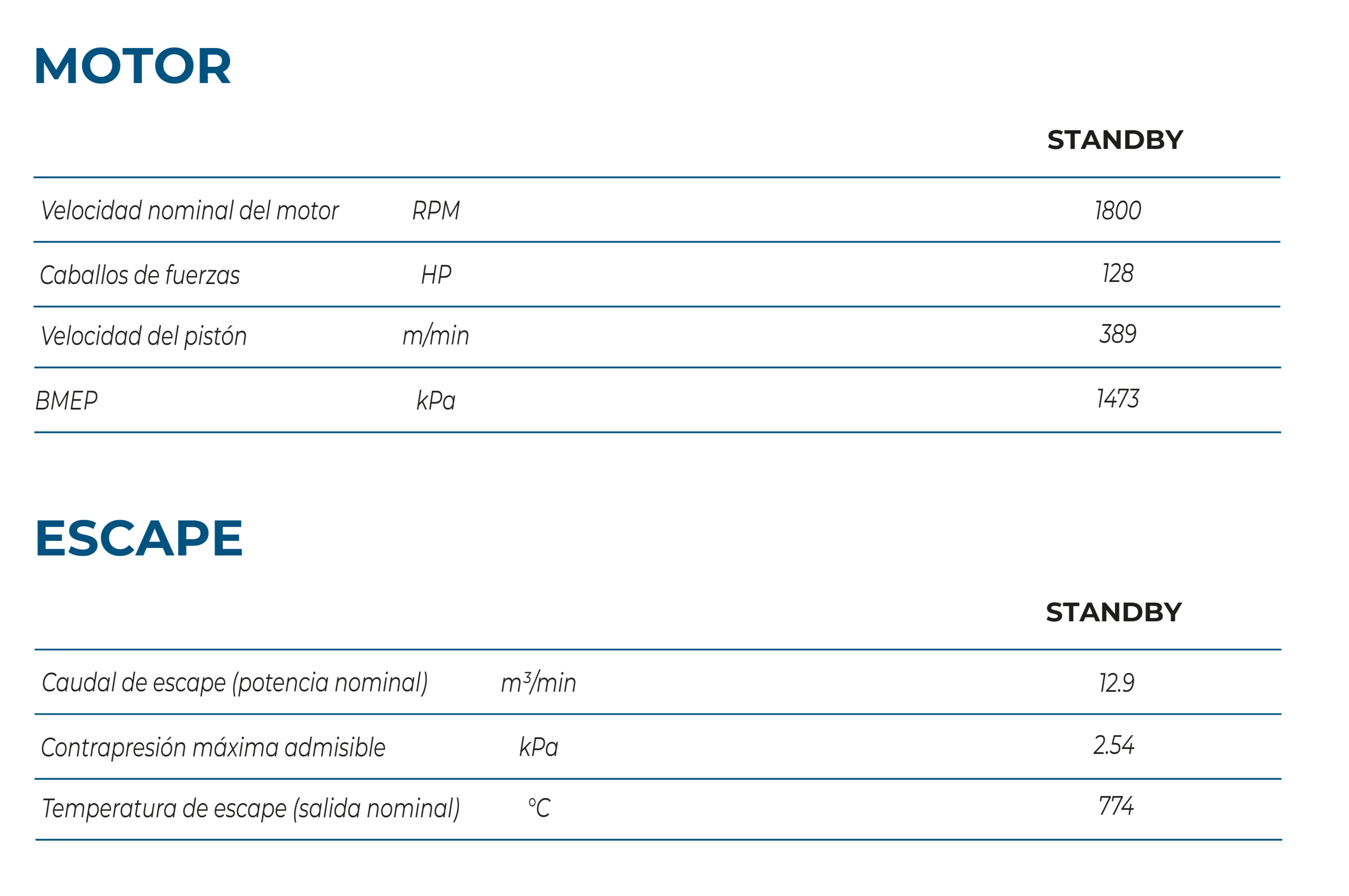The image size is (1349, 896).
Task: Click the 'Caballos de fuerzas' row label
Action: click(140, 276)
